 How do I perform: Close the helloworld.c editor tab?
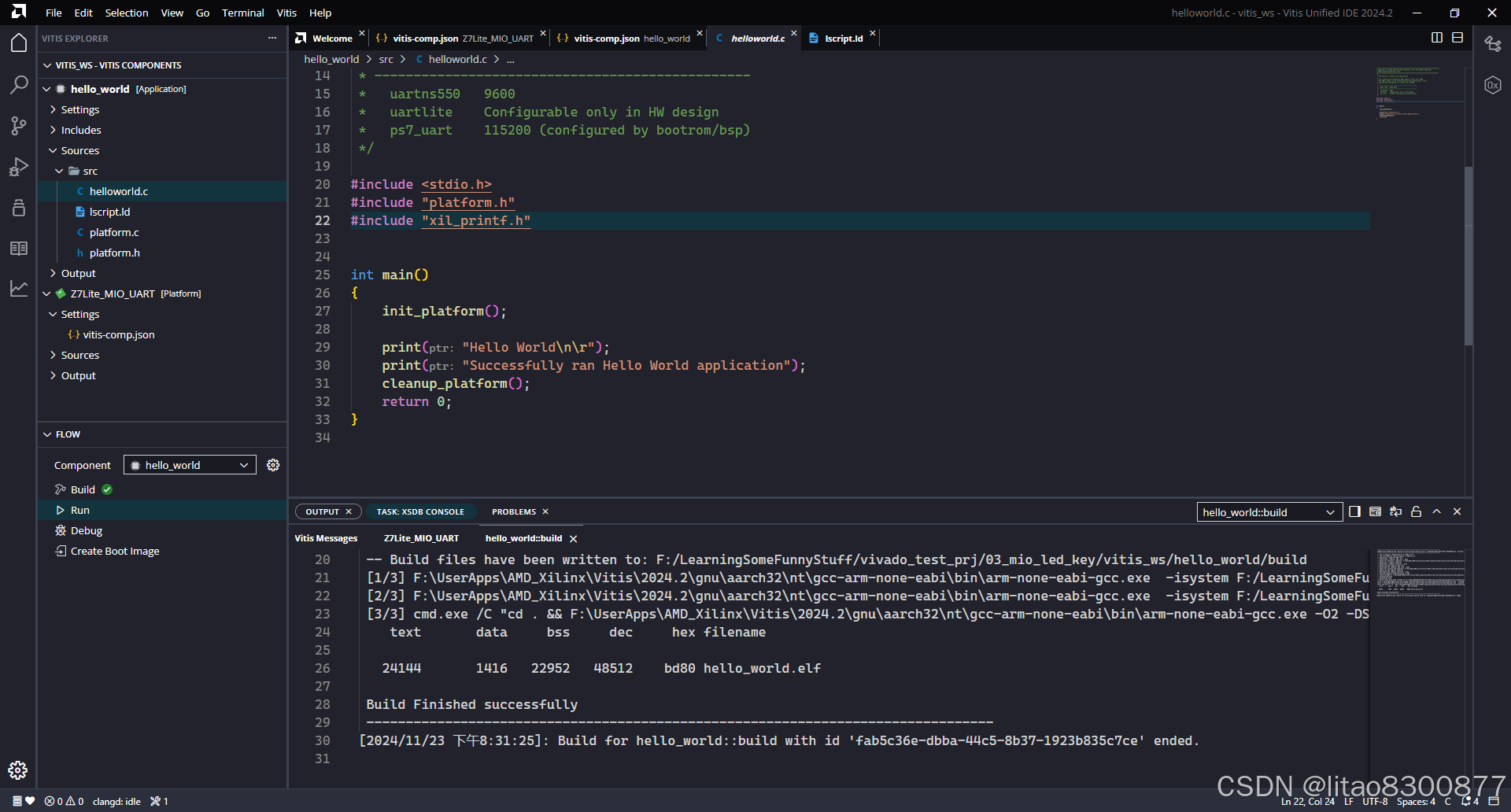(x=794, y=33)
